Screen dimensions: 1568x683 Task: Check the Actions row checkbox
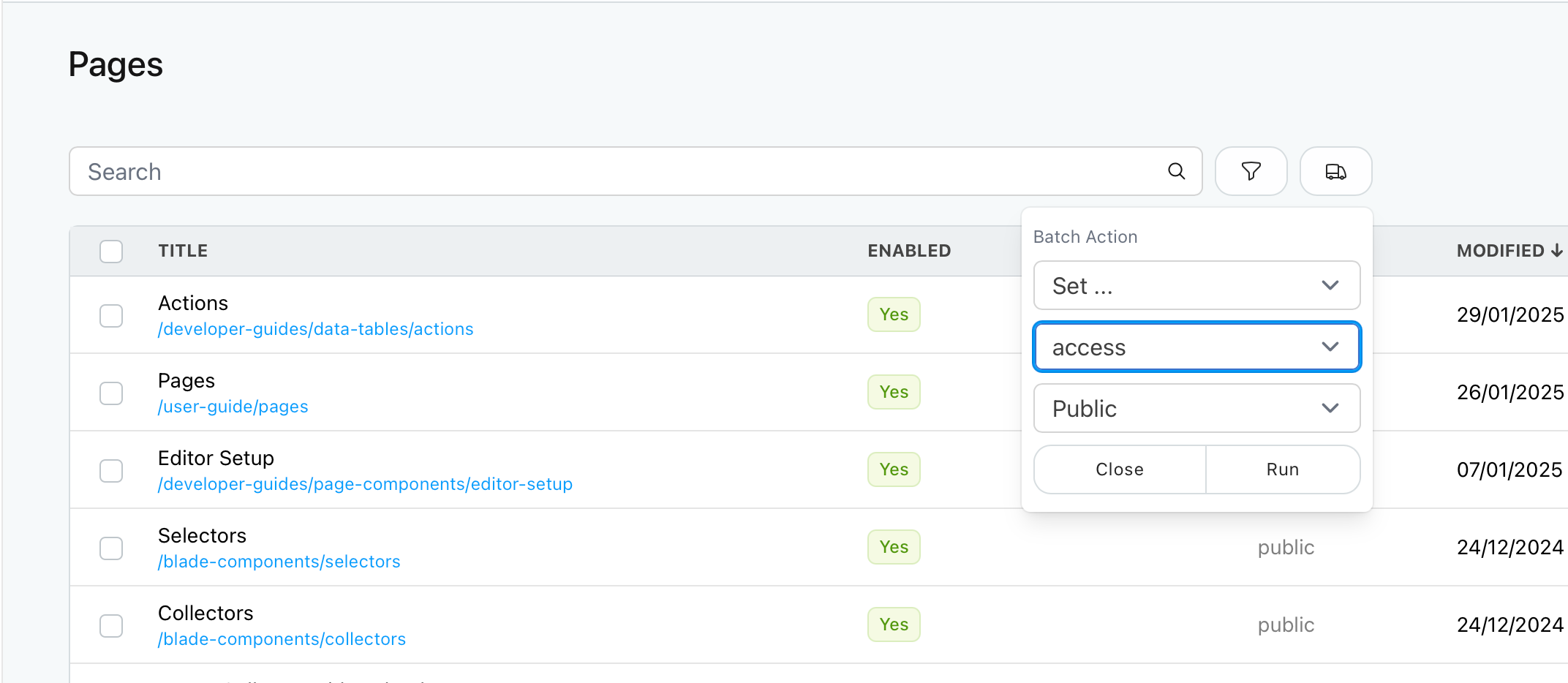[111, 316]
